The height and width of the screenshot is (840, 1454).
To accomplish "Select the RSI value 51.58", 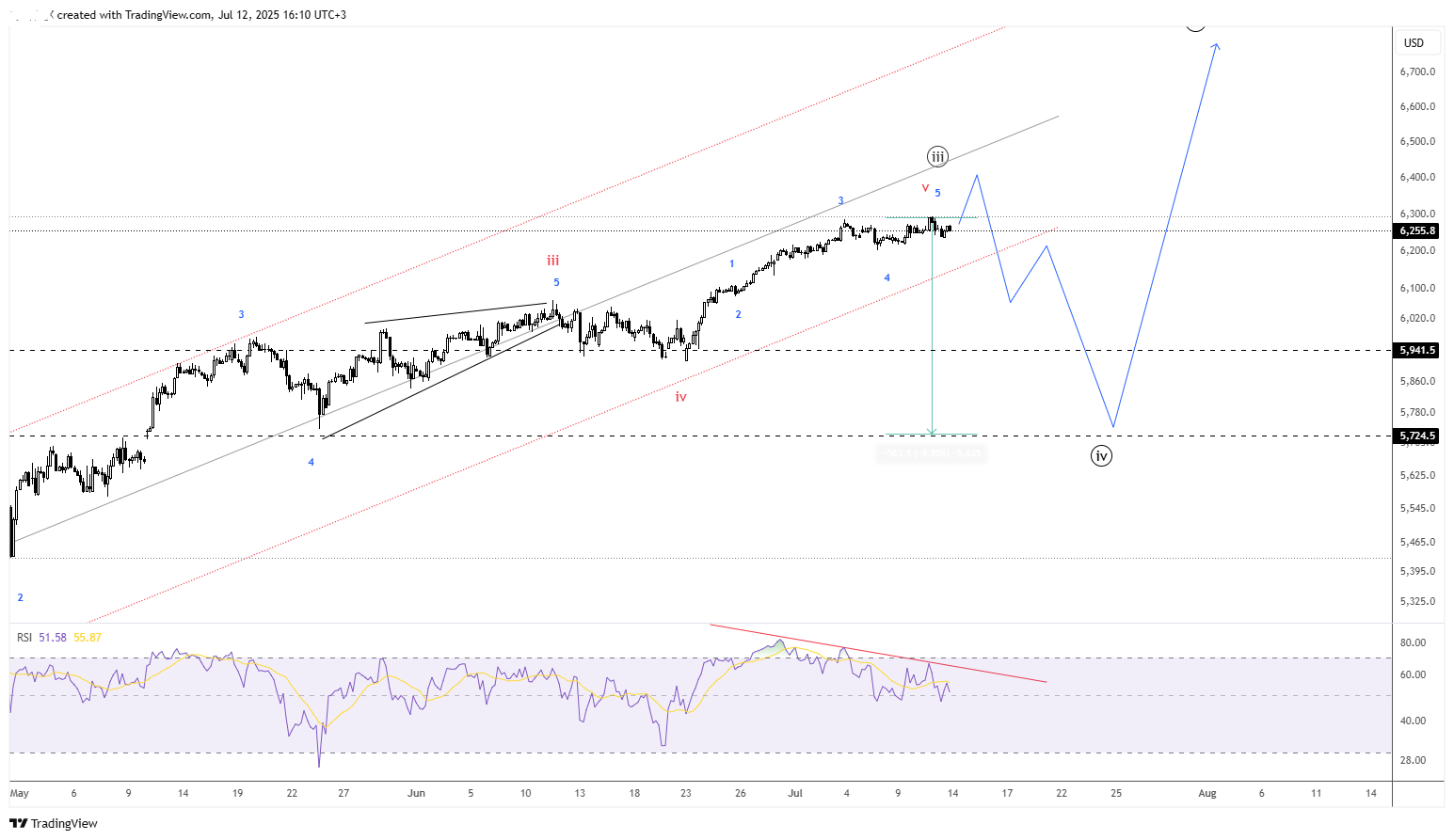I will [x=53, y=638].
